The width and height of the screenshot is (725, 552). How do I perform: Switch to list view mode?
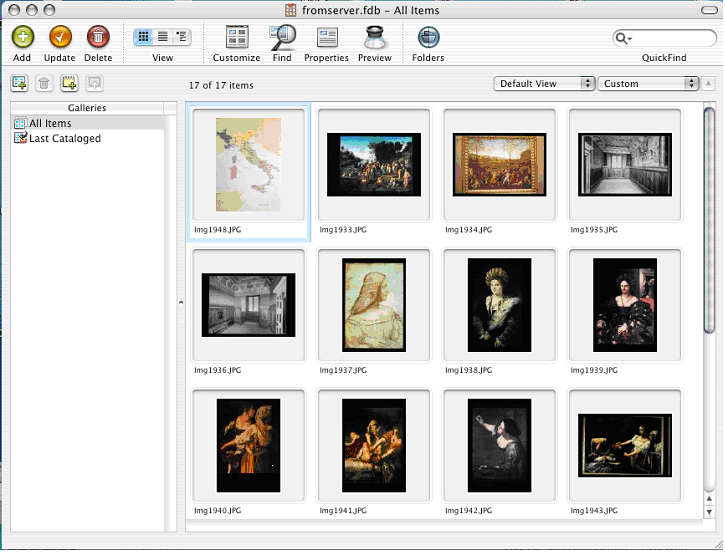[163, 37]
